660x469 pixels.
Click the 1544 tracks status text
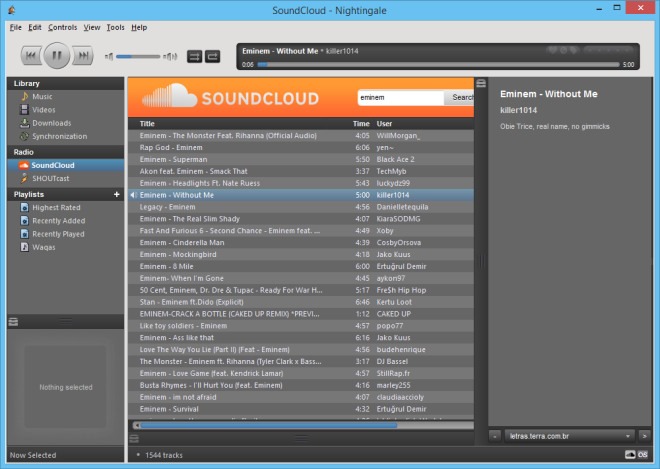coord(164,455)
